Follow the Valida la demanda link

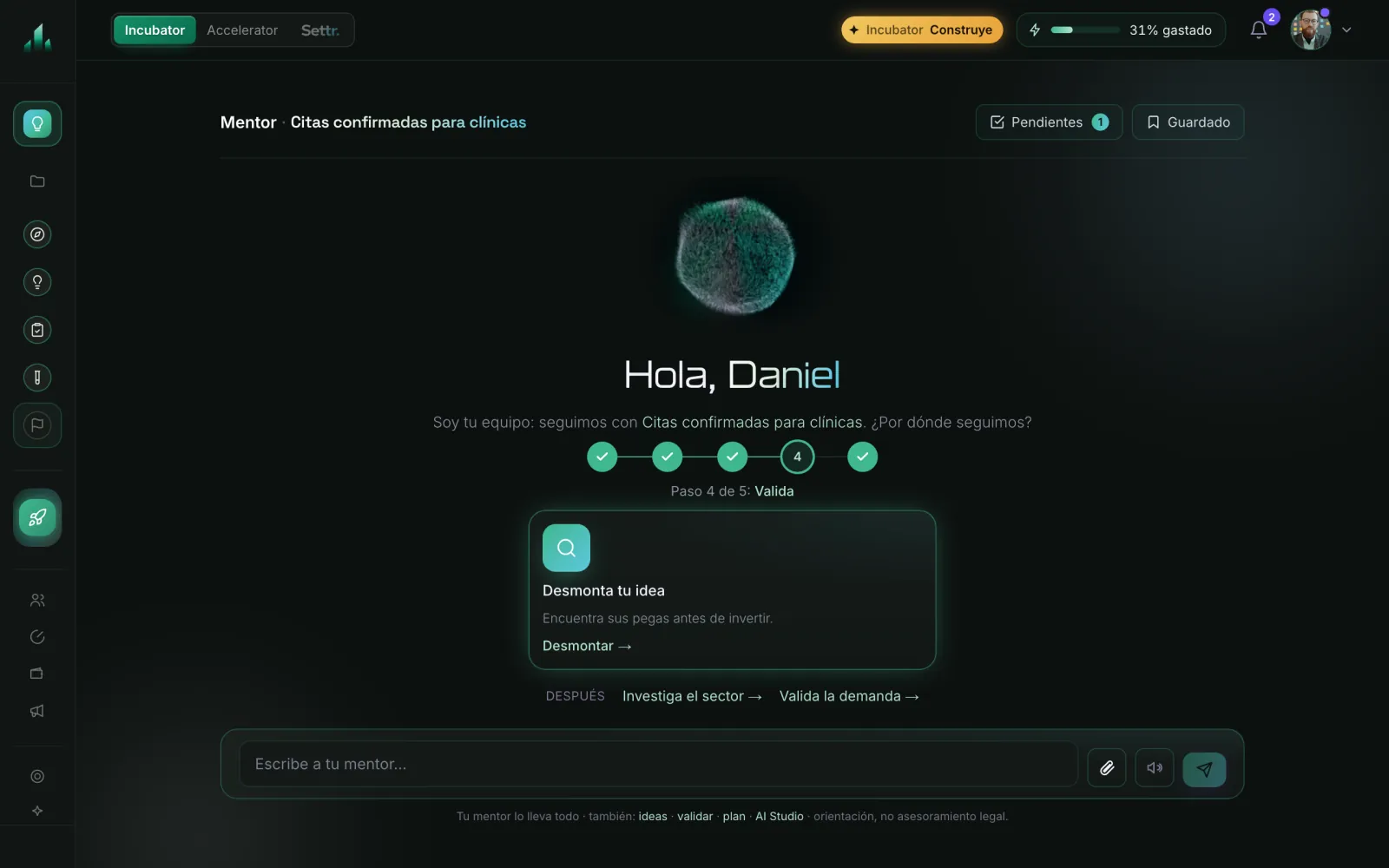tap(849, 696)
